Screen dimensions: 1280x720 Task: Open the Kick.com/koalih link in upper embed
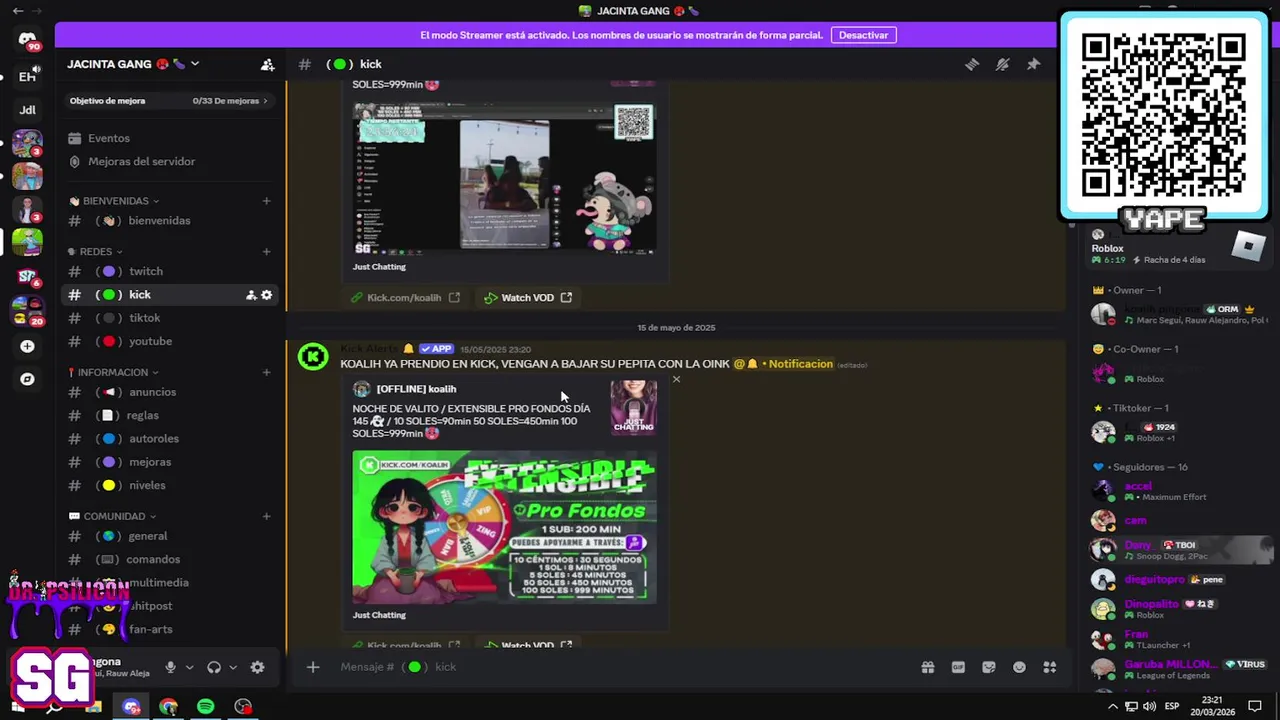pyautogui.click(x=405, y=297)
